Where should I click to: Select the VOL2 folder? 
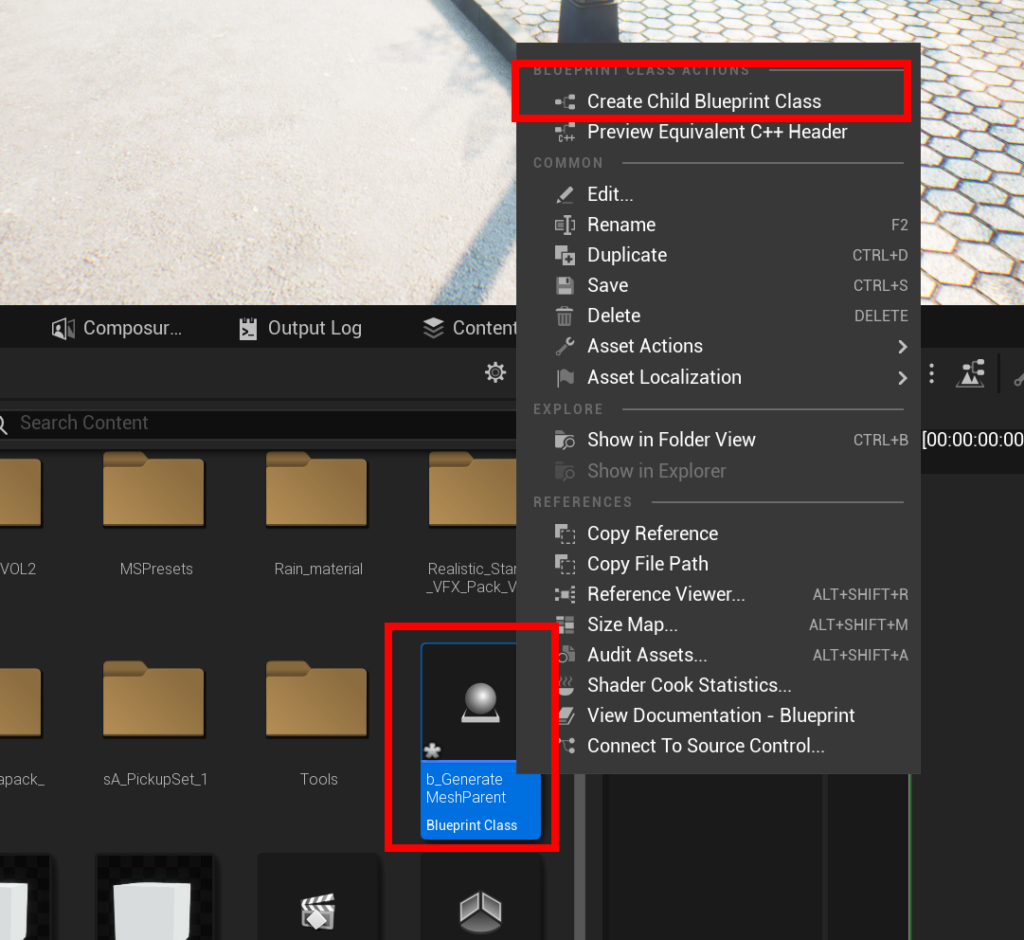[x=20, y=515]
